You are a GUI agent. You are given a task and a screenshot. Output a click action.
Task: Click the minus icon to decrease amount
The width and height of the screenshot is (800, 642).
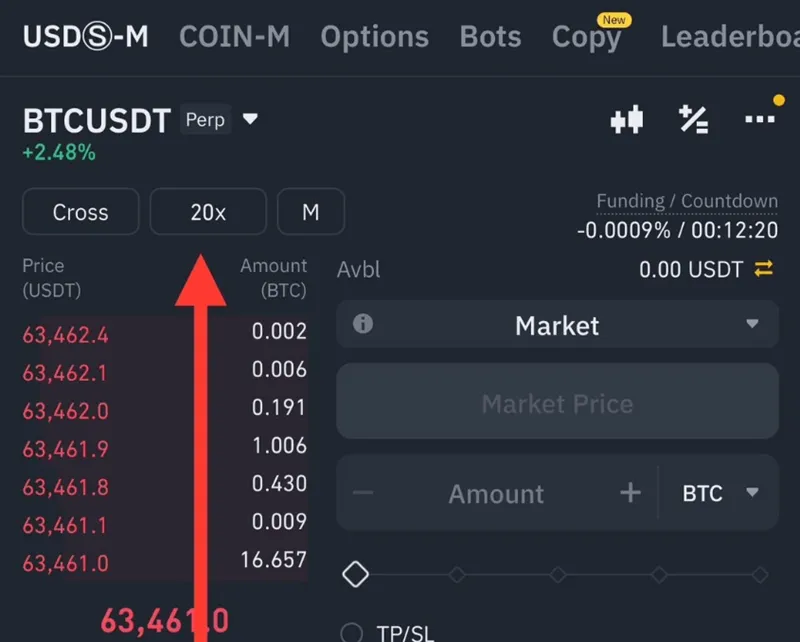tap(364, 493)
